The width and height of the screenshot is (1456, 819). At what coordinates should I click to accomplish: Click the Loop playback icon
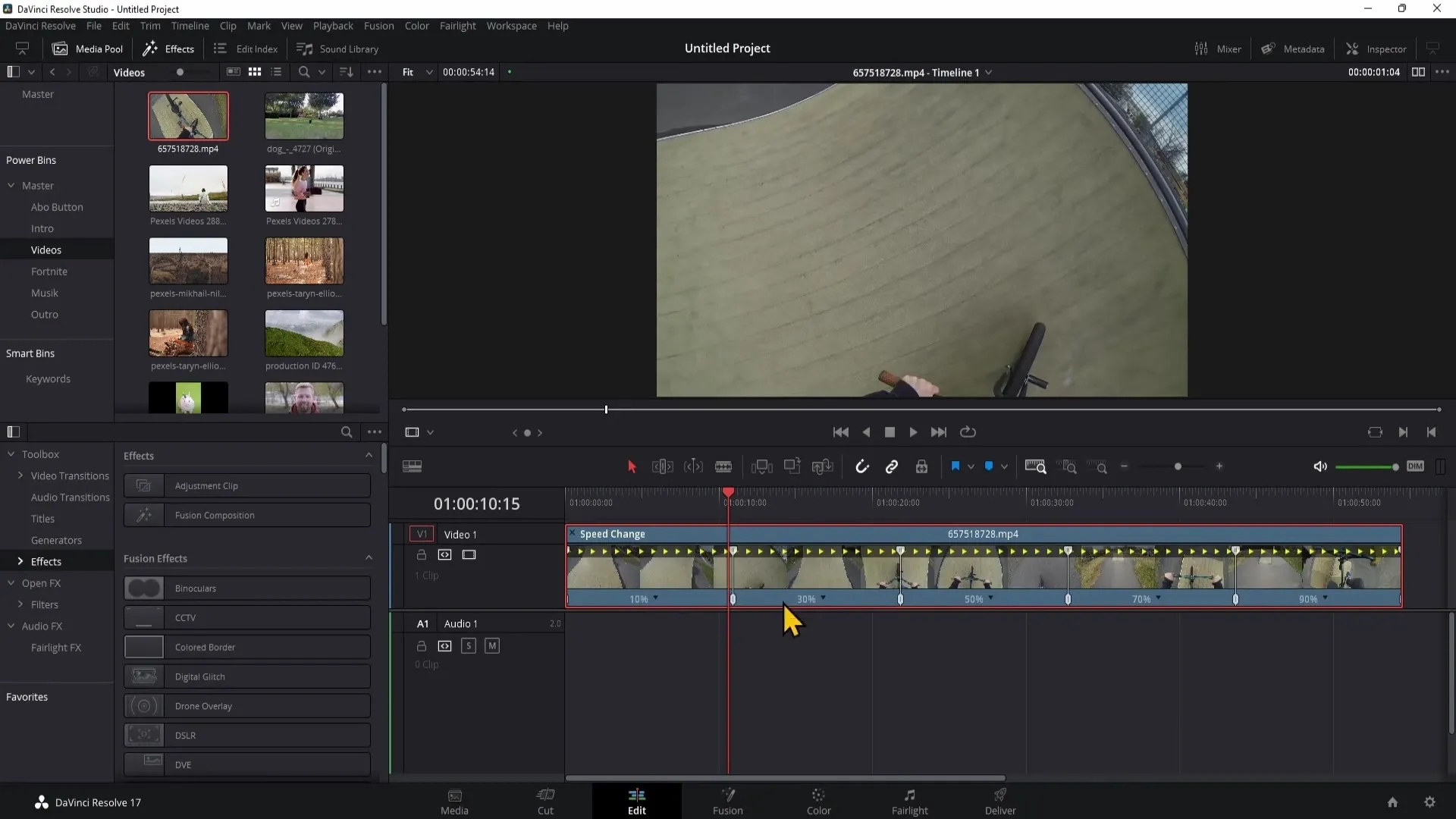(x=968, y=432)
